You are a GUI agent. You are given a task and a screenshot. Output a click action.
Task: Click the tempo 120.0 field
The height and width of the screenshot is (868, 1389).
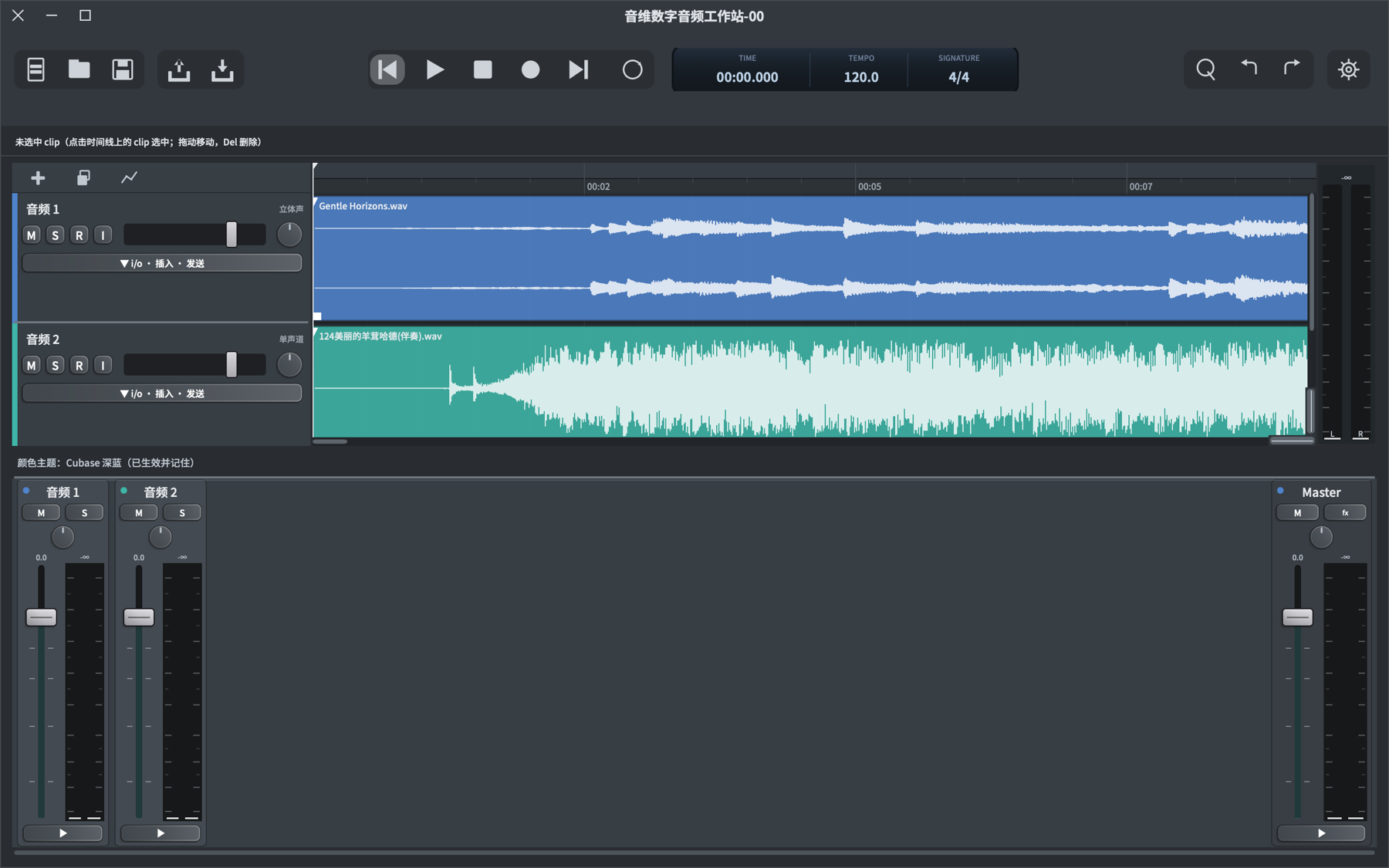click(860, 77)
